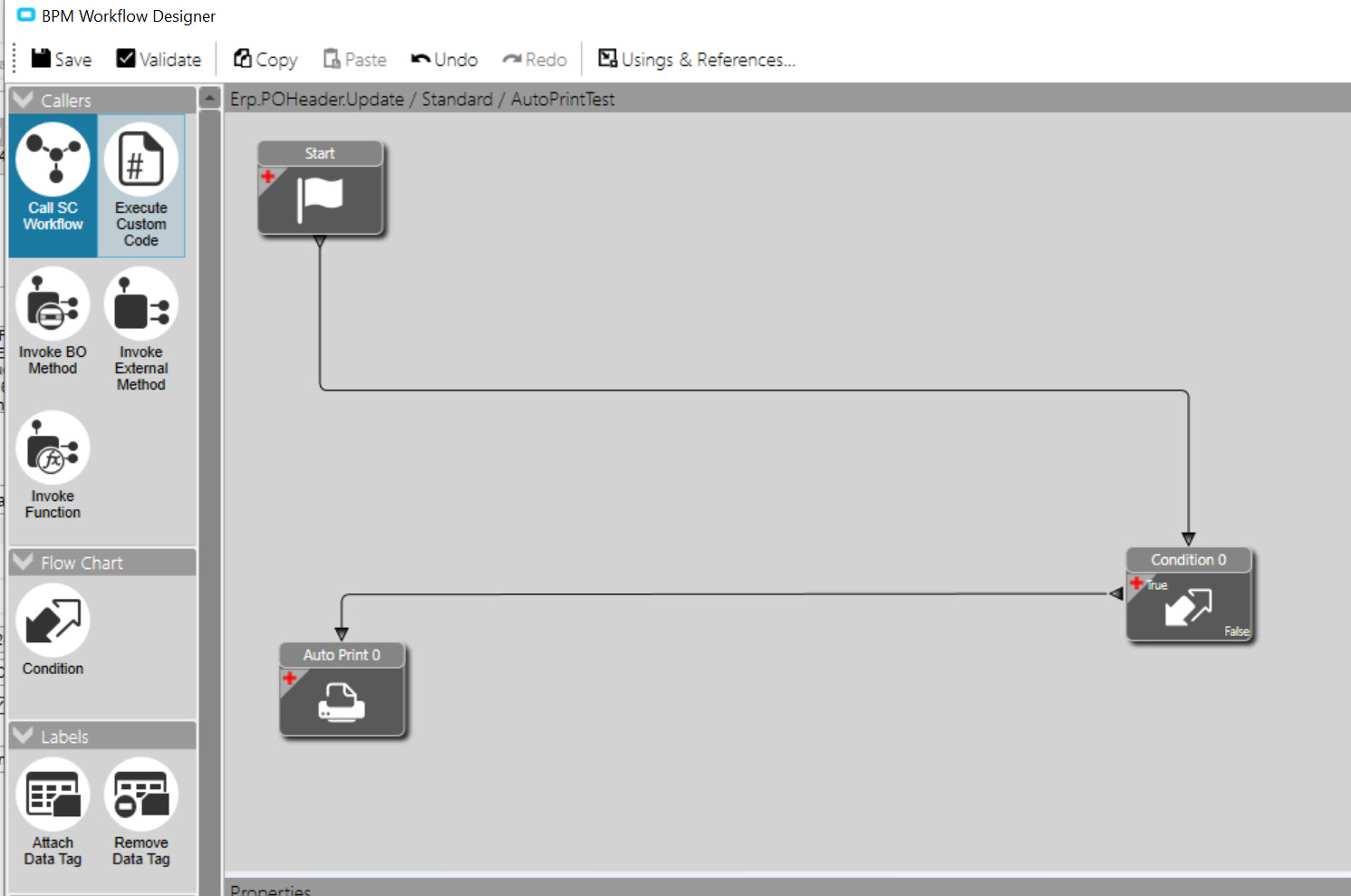The width and height of the screenshot is (1351, 896).
Task: Click the Condition 0 node icon
Action: pos(1188,607)
